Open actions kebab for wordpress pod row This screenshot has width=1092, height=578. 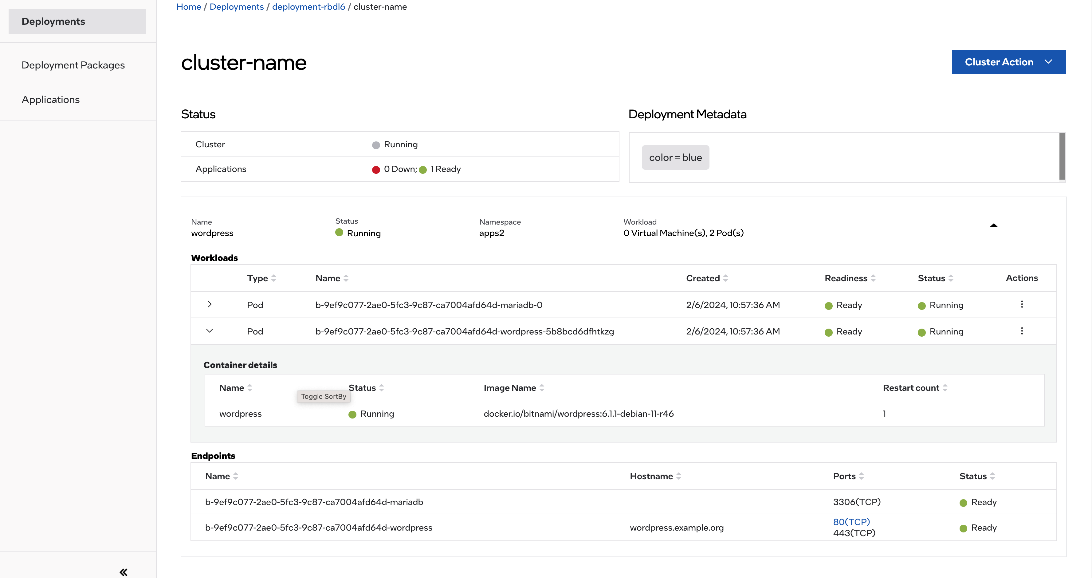(x=1021, y=331)
